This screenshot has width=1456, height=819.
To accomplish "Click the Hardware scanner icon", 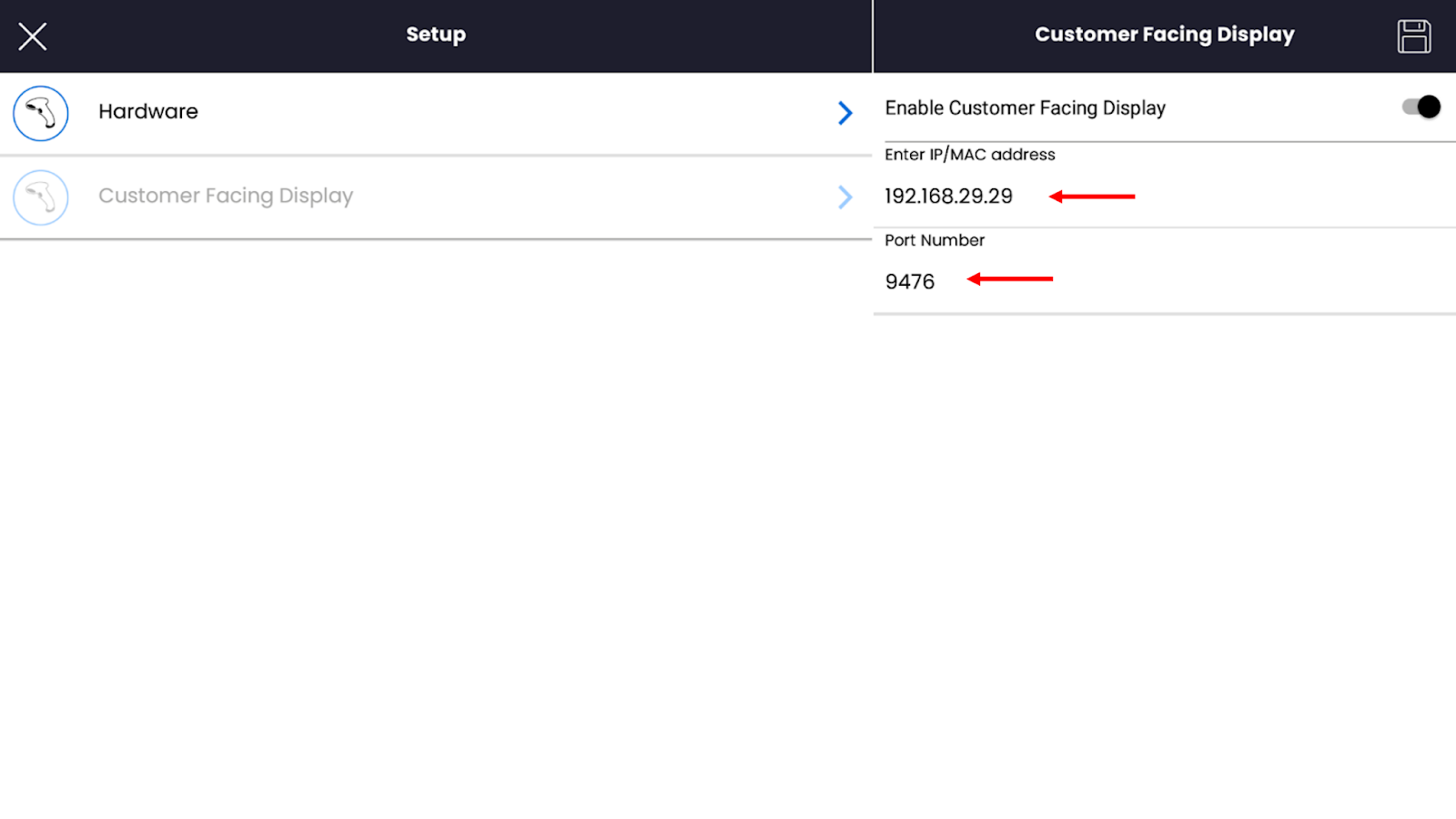I will coord(41,114).
